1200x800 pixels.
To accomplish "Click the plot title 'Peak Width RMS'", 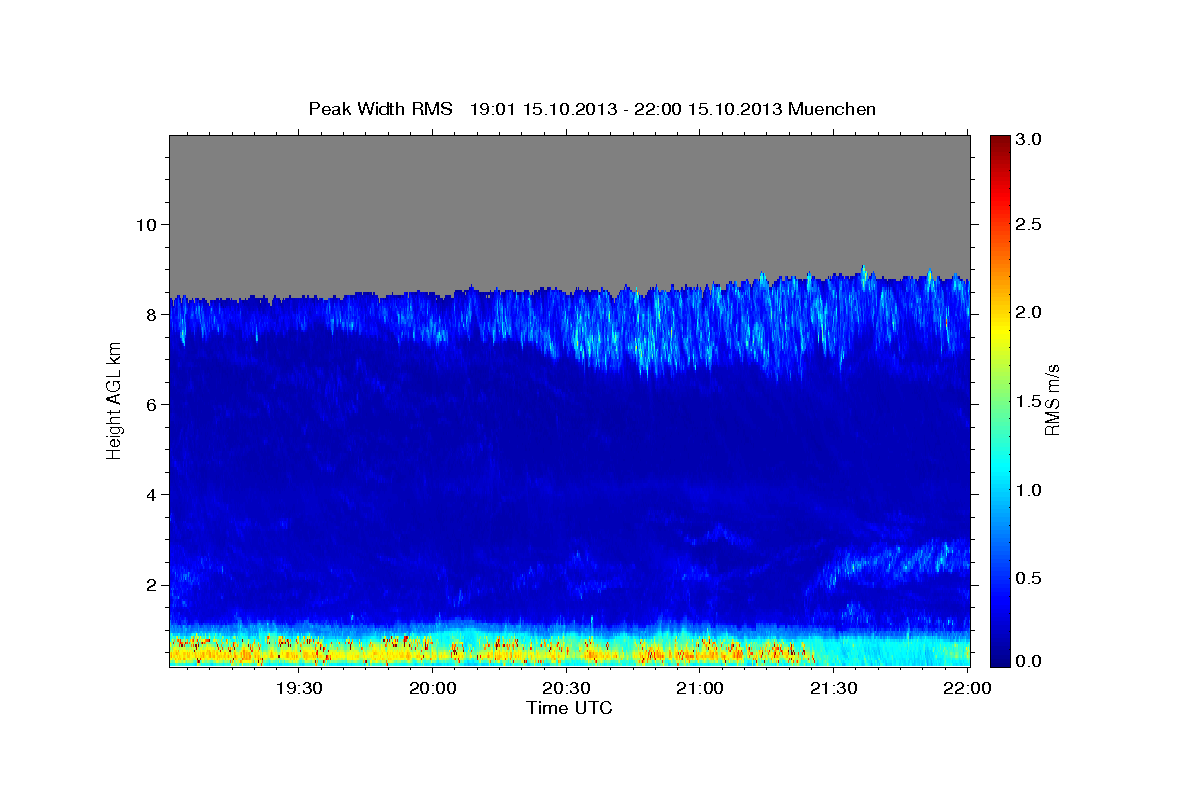I will [380, 108].
